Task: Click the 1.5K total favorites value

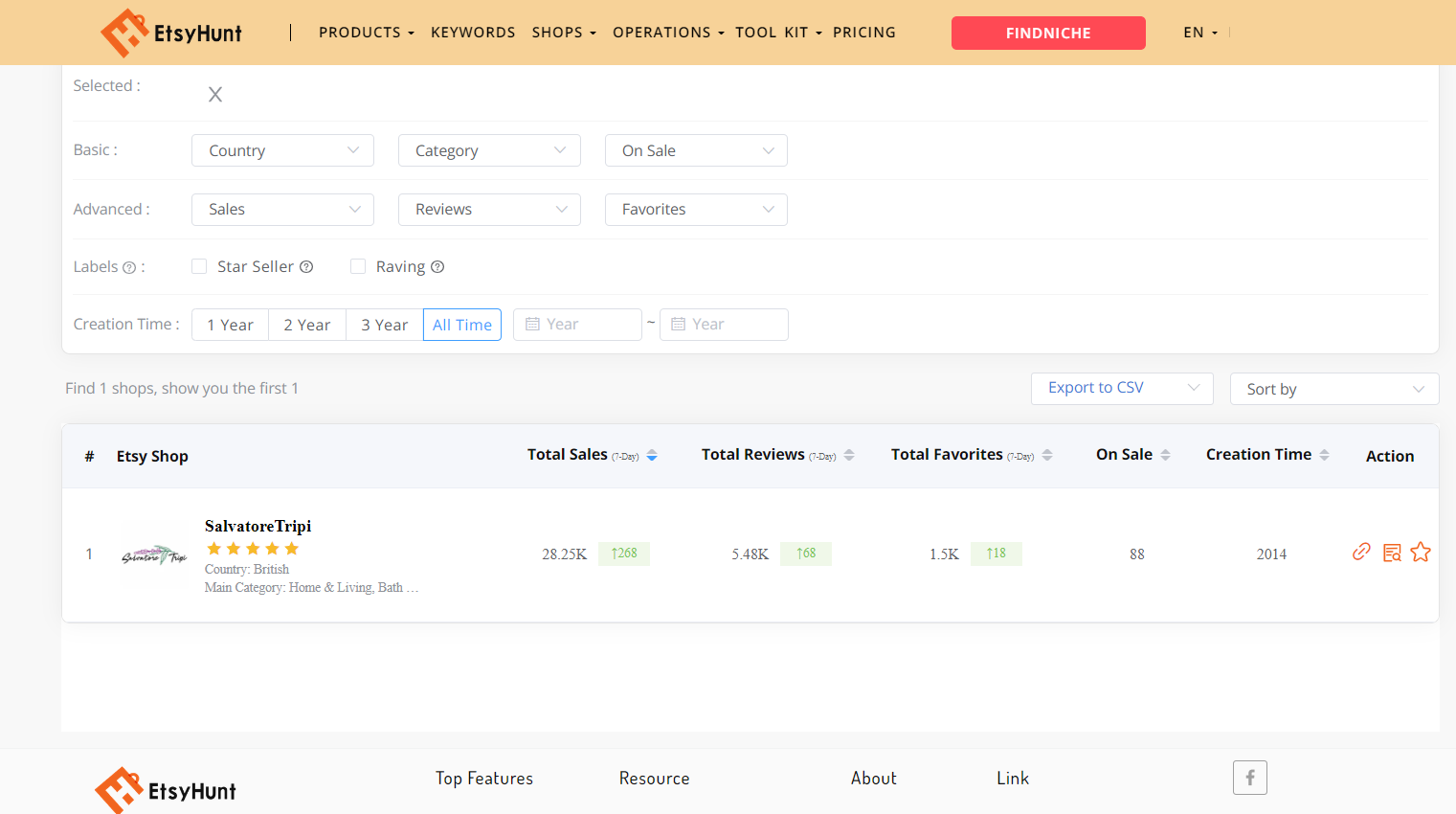Action: click(x=944, y=554)
